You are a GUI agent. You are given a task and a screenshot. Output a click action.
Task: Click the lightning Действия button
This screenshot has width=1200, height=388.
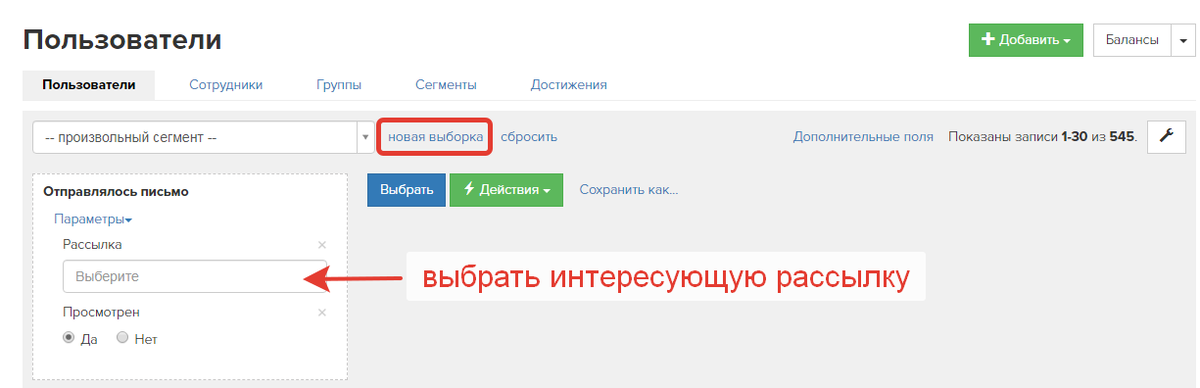click(x=506, y=190)
